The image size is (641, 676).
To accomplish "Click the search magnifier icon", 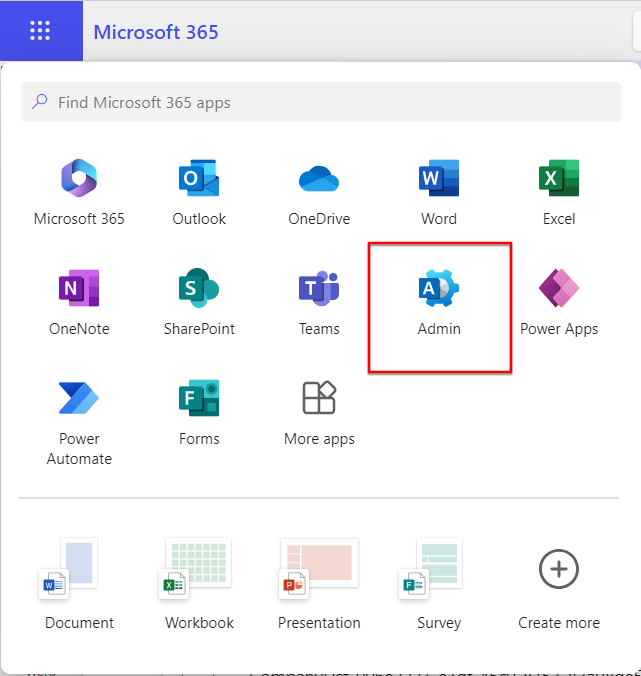I will coord(40,102).
